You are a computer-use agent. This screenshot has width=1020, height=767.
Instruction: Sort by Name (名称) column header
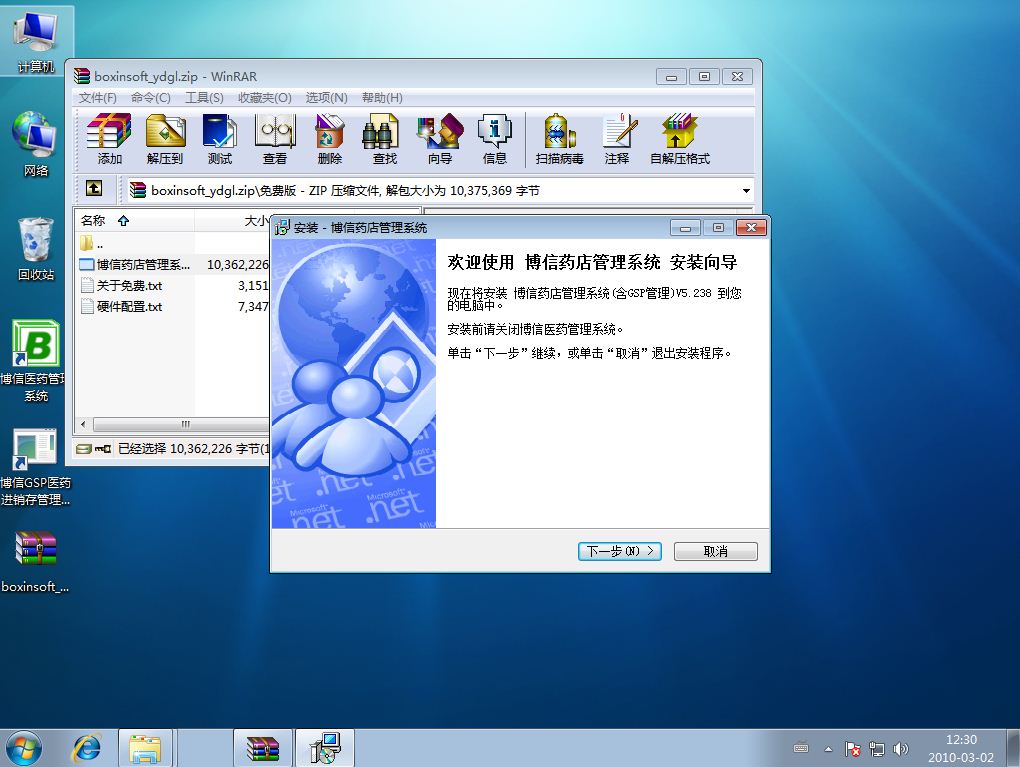tap(93, 220)
